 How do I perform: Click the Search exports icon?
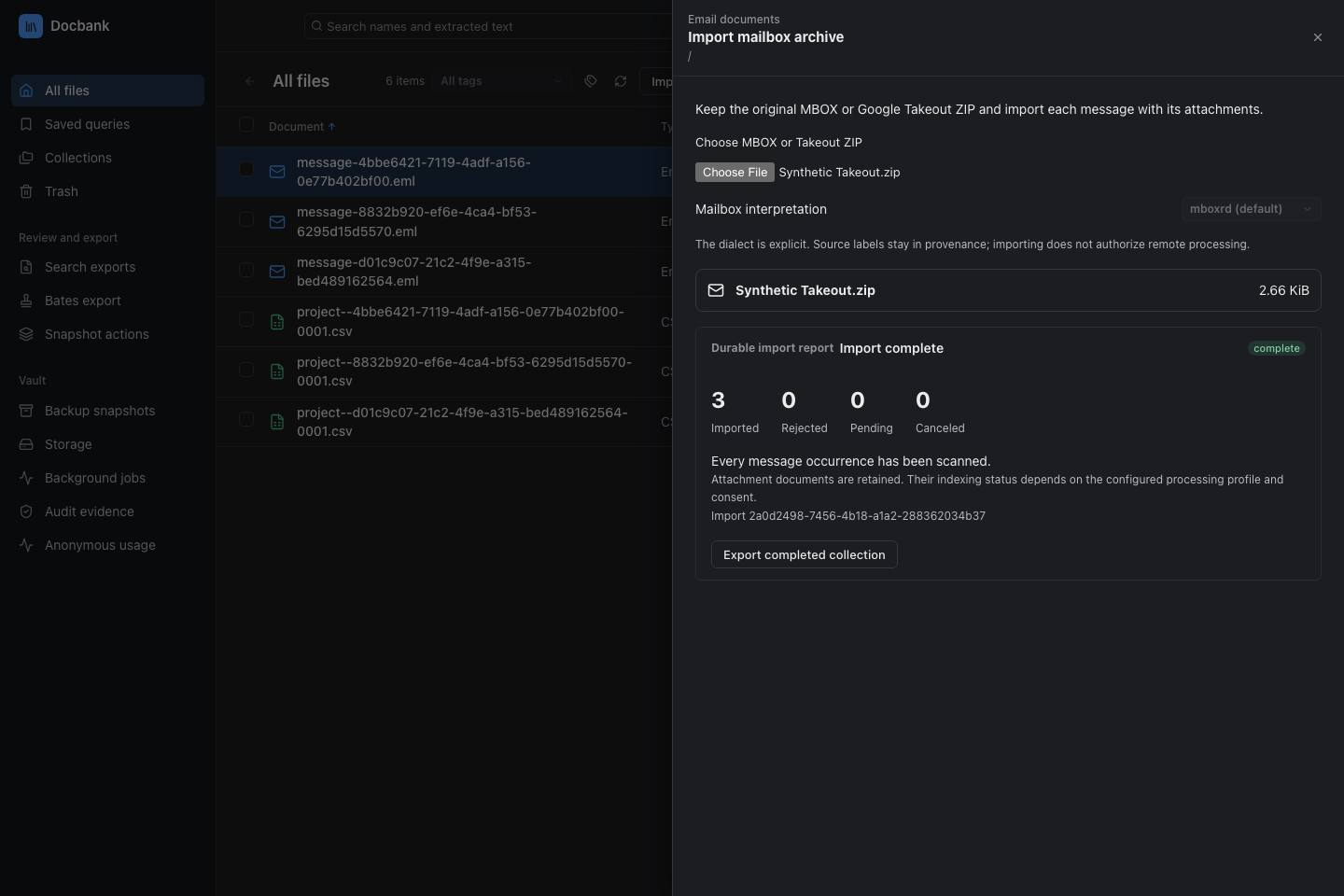coord(26,267)
